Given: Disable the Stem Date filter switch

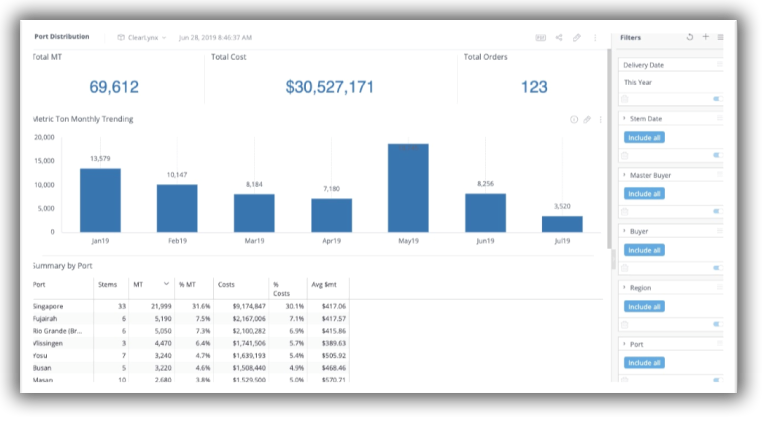Looking at the screenshot, I should [x=718, y=155].
